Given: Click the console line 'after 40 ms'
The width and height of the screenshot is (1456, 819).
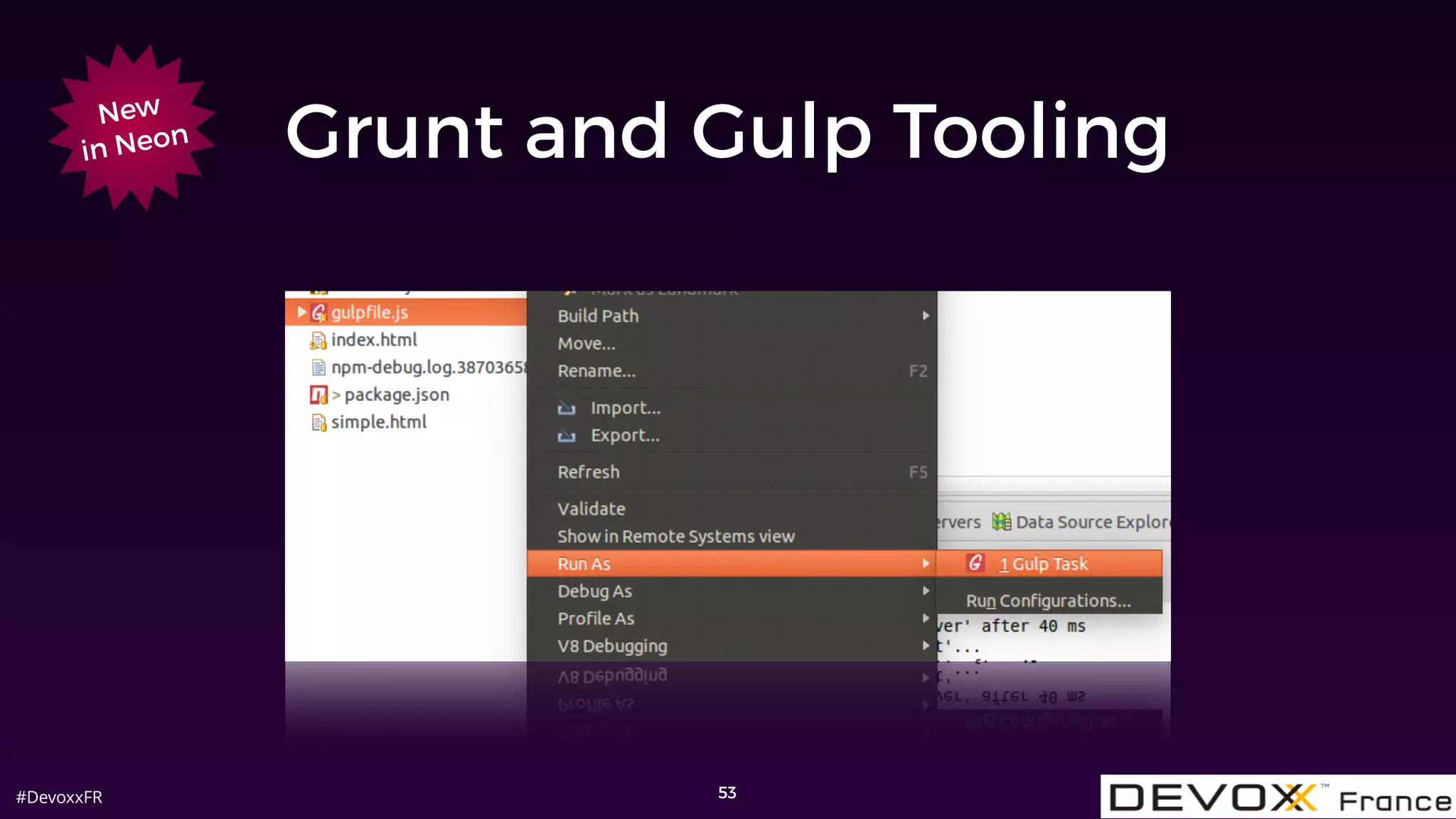Looking at the screenshot, I should pyautogui.click(x=1012, y=626).
